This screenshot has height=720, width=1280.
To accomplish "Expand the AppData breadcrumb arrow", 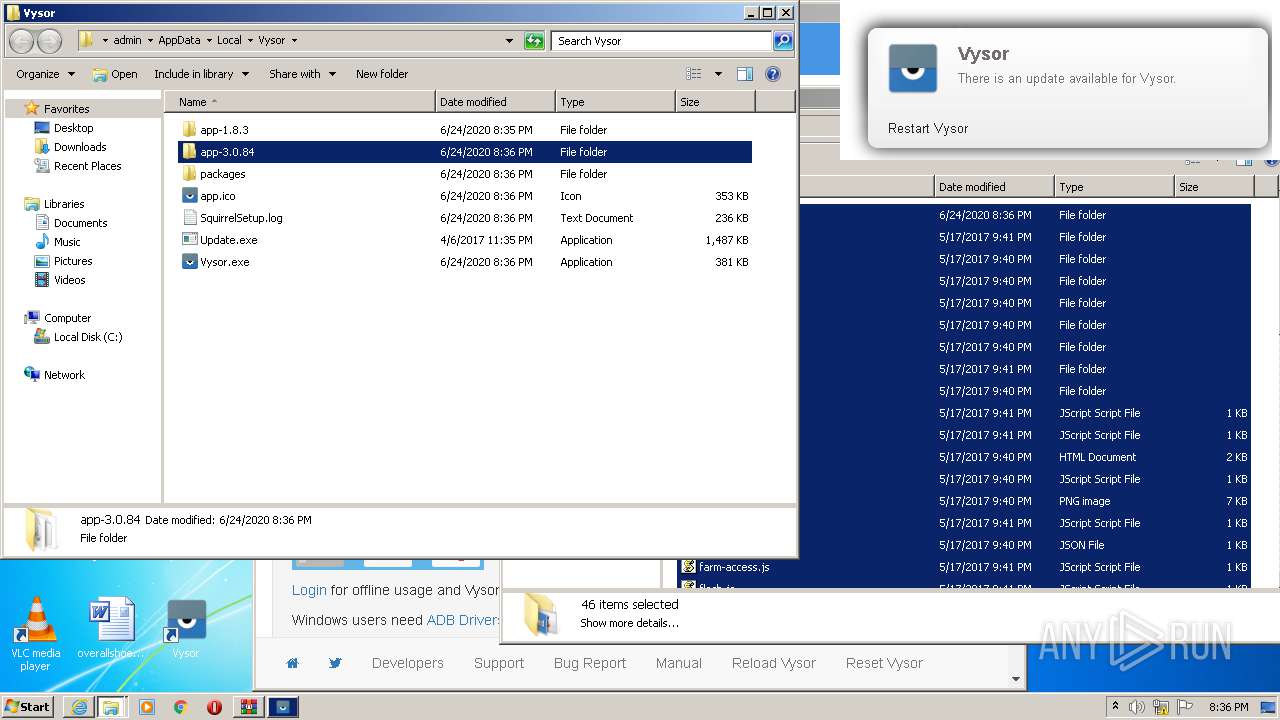I will point(208,41).
